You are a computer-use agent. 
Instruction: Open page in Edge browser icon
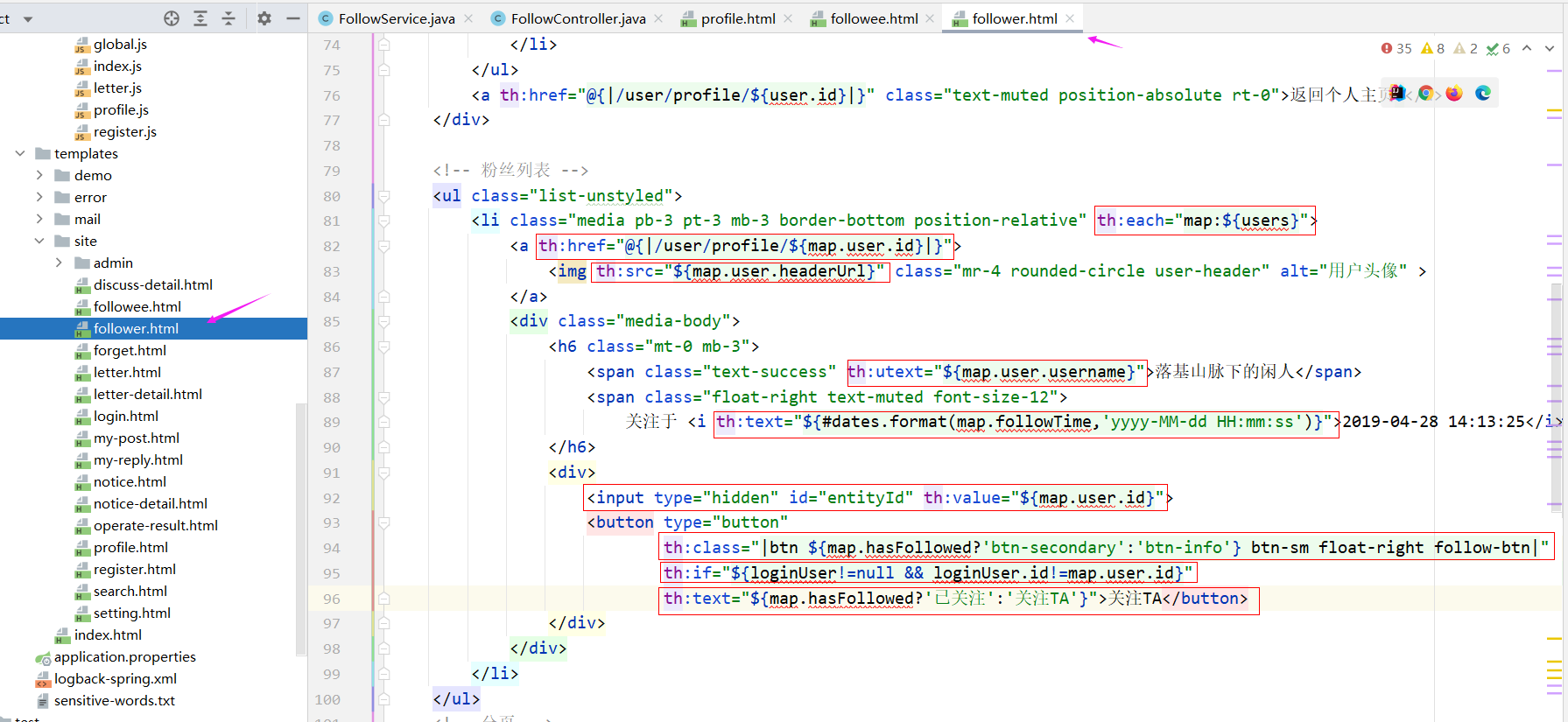click(1483, 93)
